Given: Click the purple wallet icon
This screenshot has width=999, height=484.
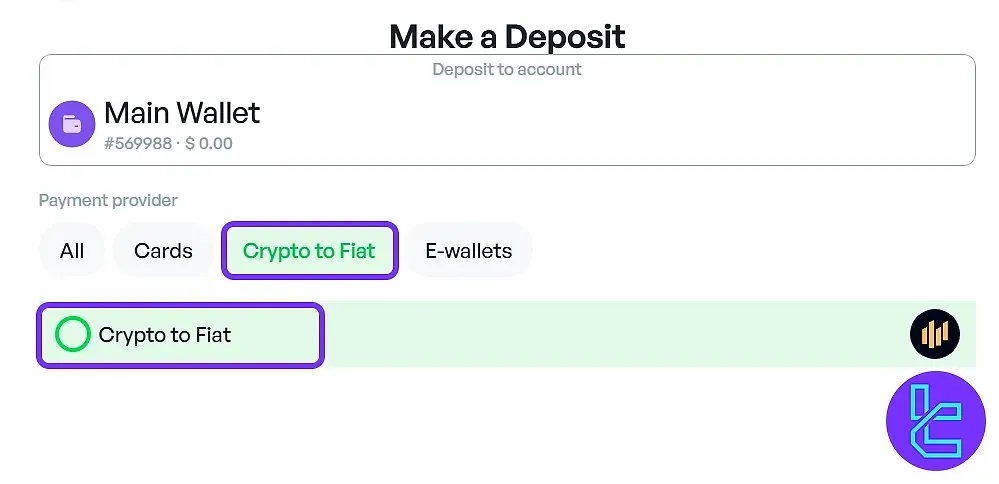Looking at the screenshot, I should pyautogui.click(x=71, y=124).
